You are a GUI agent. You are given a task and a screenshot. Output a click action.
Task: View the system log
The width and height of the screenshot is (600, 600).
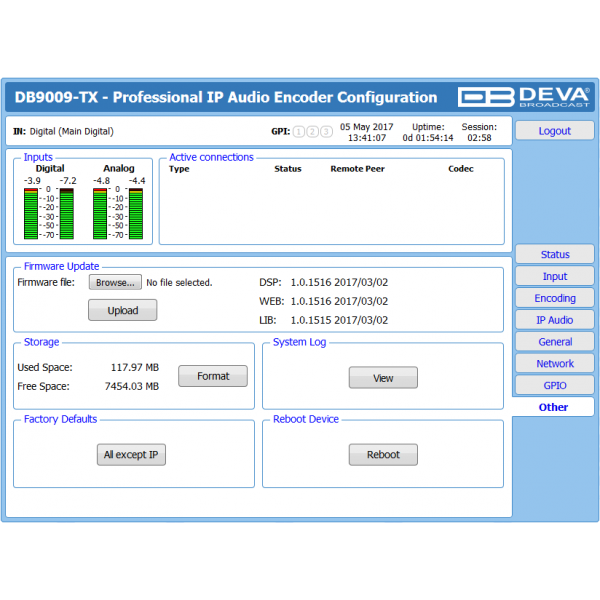(x=383, y=378)
